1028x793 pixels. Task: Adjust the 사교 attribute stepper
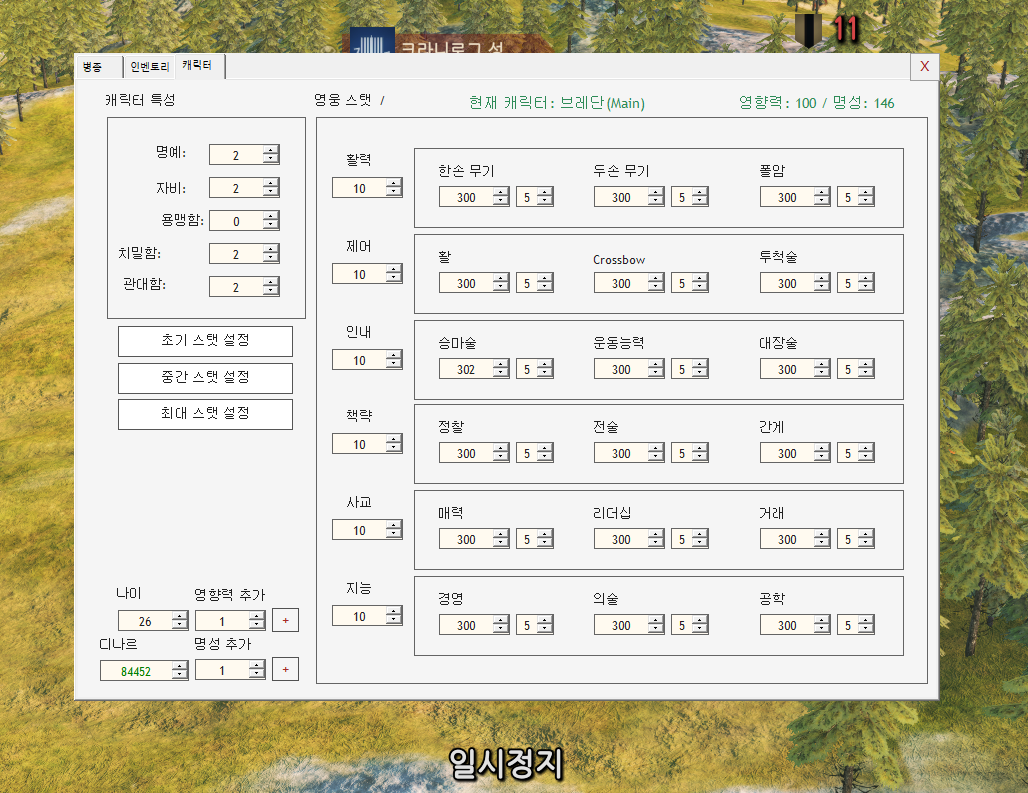pos(393,530)
